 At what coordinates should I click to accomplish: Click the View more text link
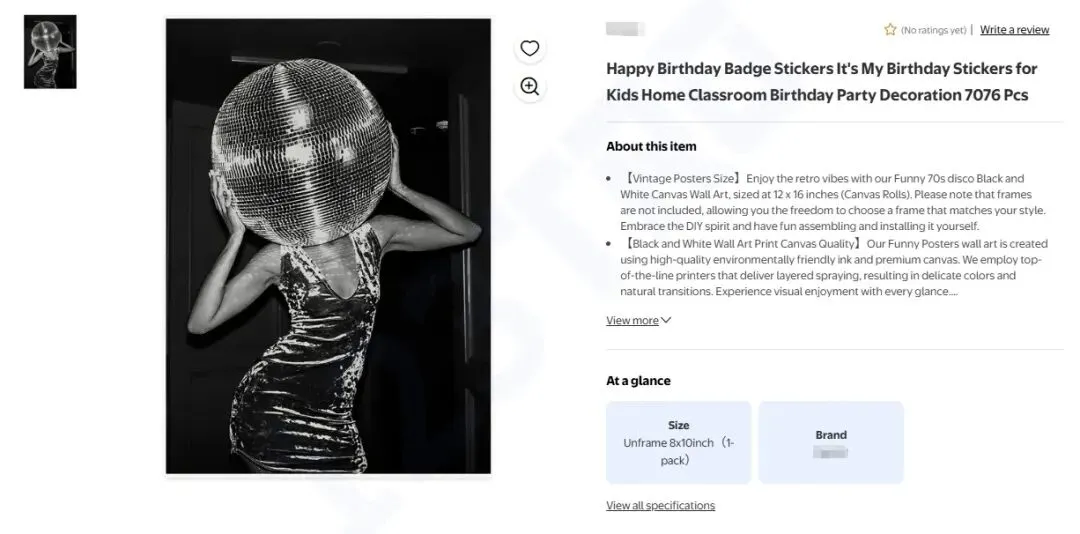632,321
